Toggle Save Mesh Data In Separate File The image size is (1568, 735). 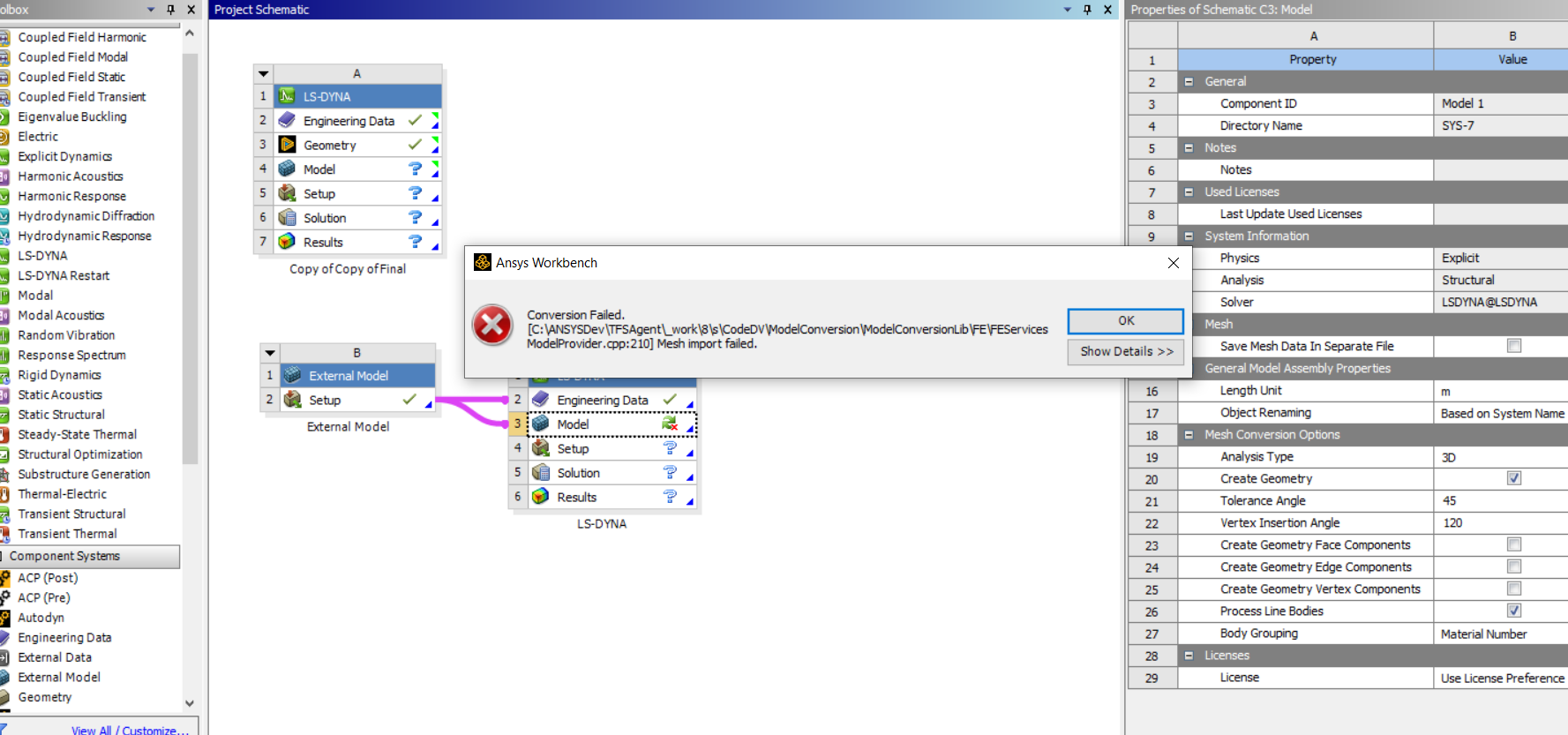pyautogui.click(x=1514, y=346)
